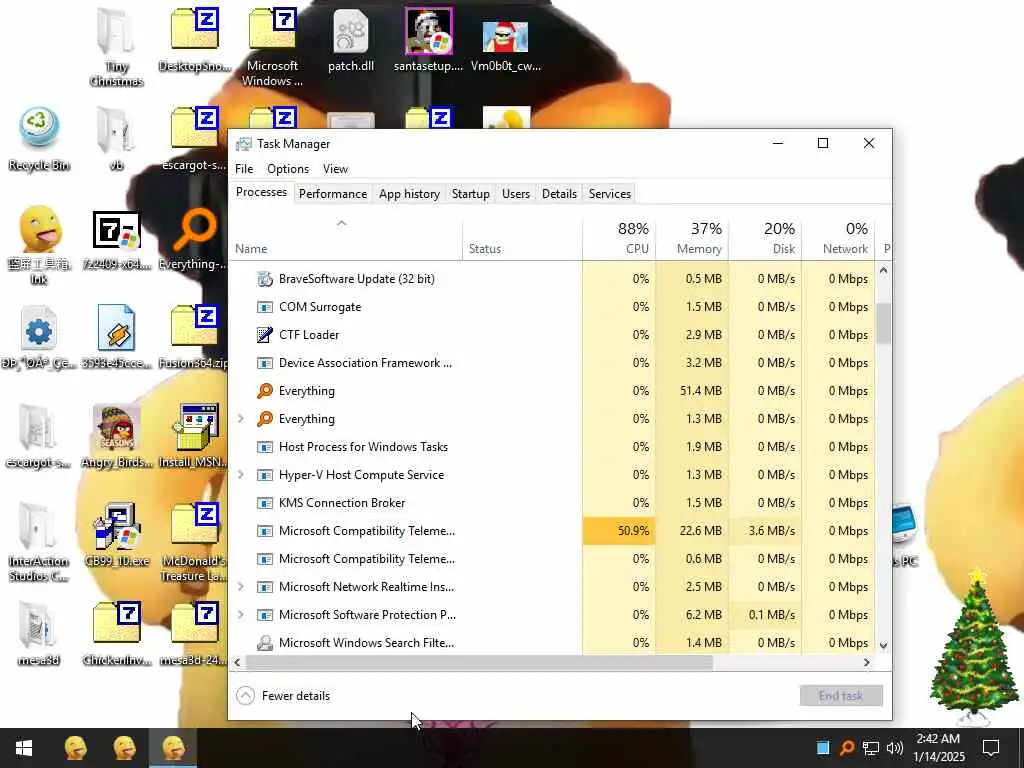Select the Recycle Bin desktop icon
The width and height of the screenshot is (1024, 768).
(x=39, y=139)
